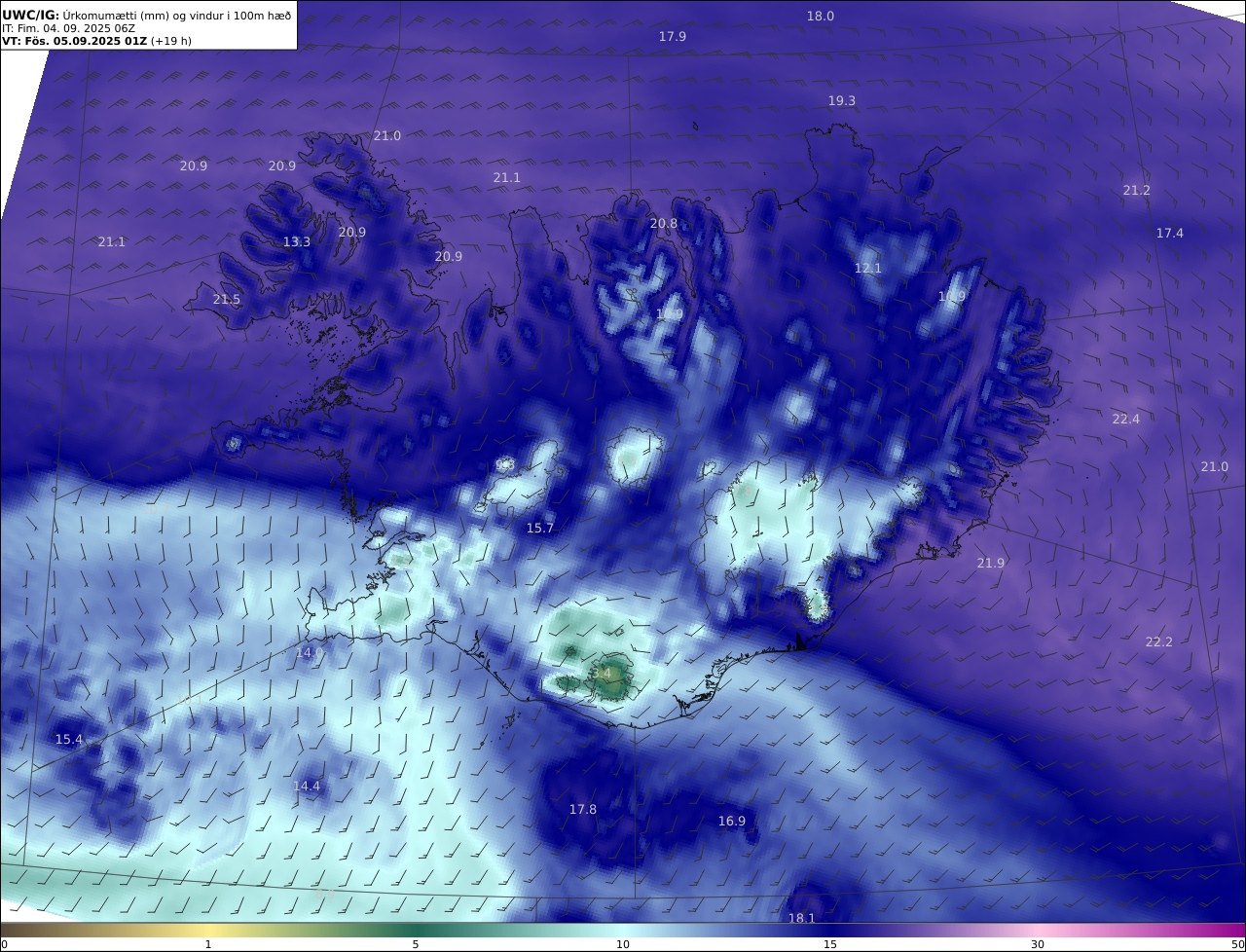Screen dimensions: 1246x952
Task: Click the colorbar at the 5 tick
Action: 416,931
